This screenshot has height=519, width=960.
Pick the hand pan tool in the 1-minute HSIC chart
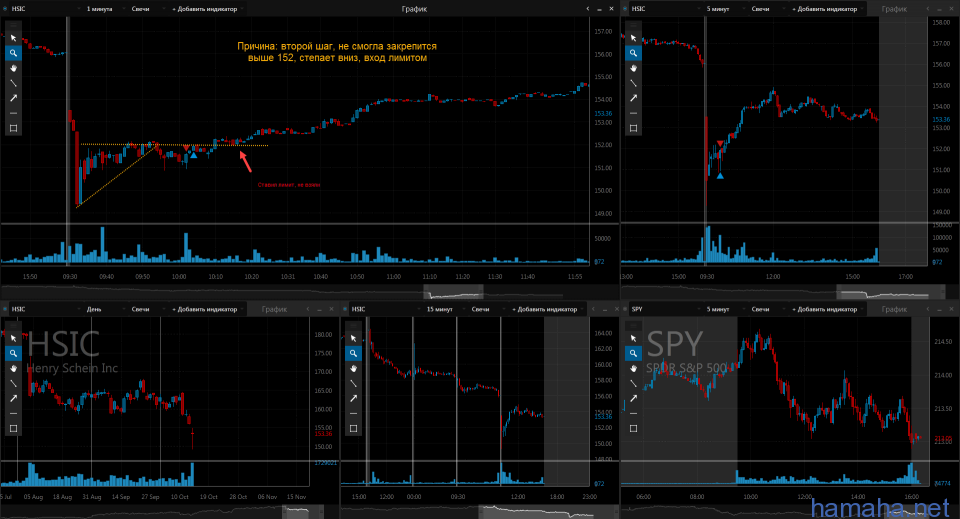click(13, 68)
